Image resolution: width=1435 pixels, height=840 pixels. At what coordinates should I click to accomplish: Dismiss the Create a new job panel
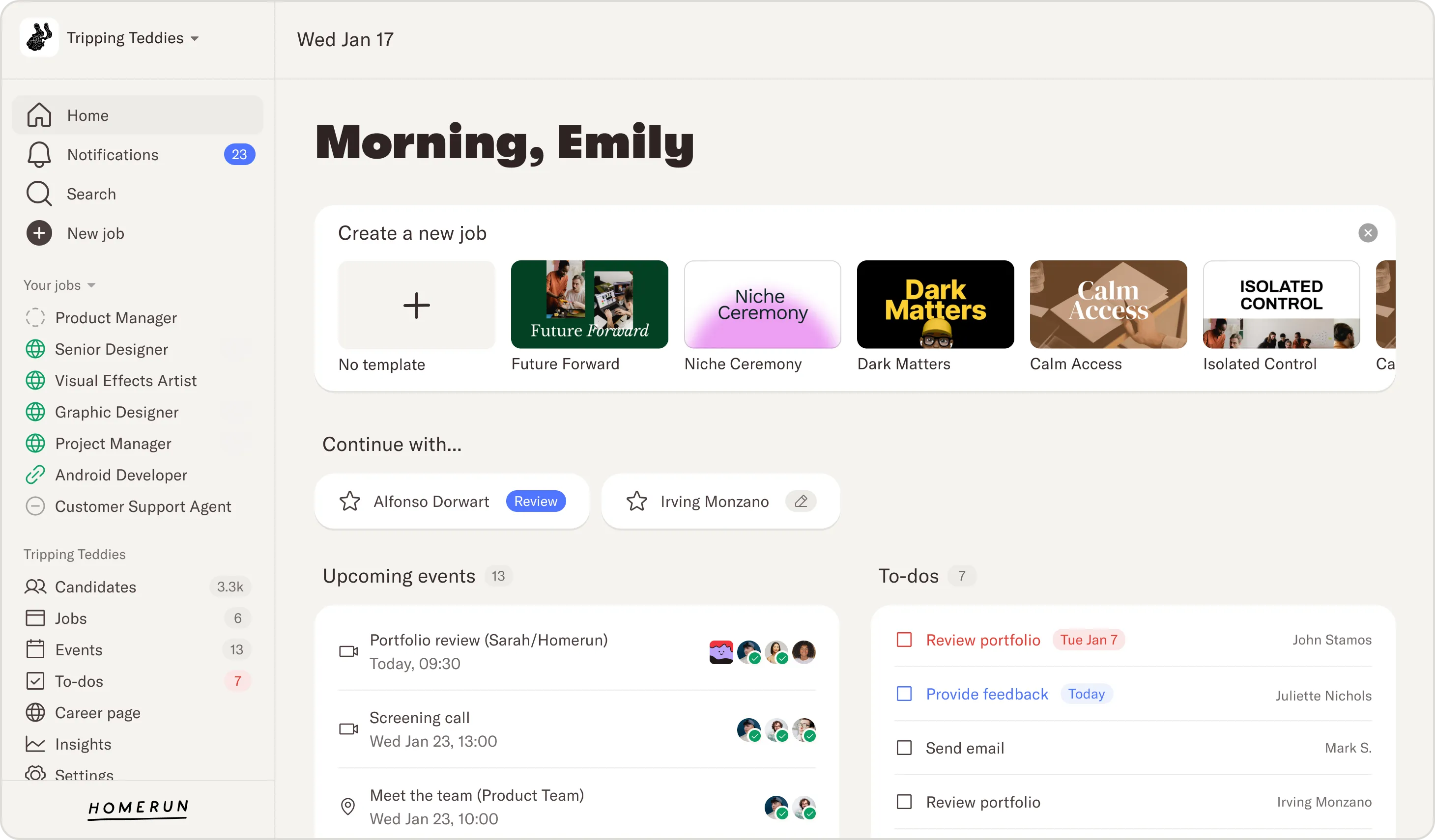click(1368, 233)
